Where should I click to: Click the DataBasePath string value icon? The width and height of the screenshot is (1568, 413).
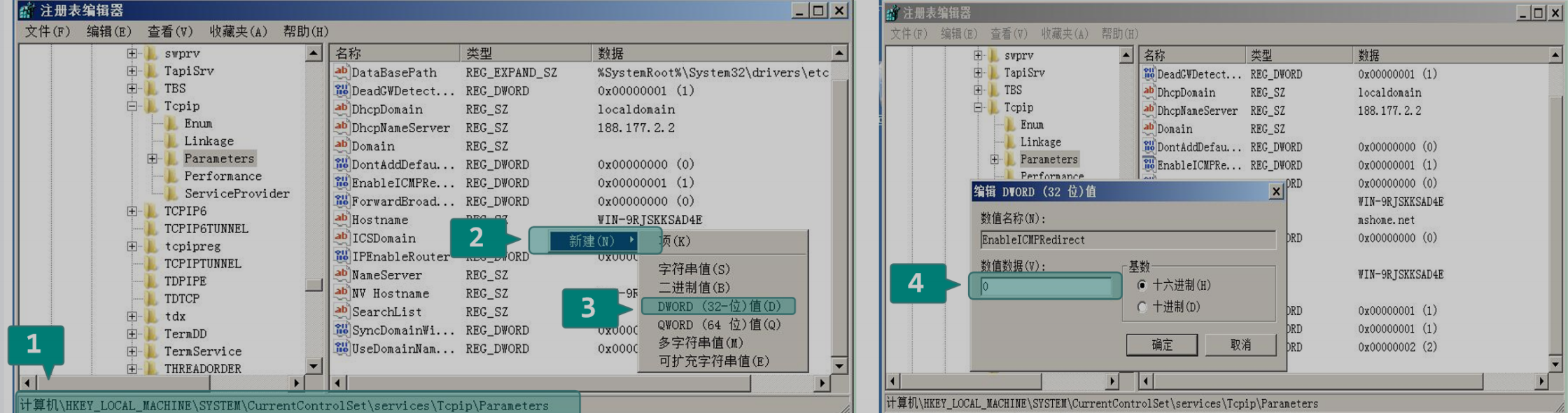pos(341,72)
